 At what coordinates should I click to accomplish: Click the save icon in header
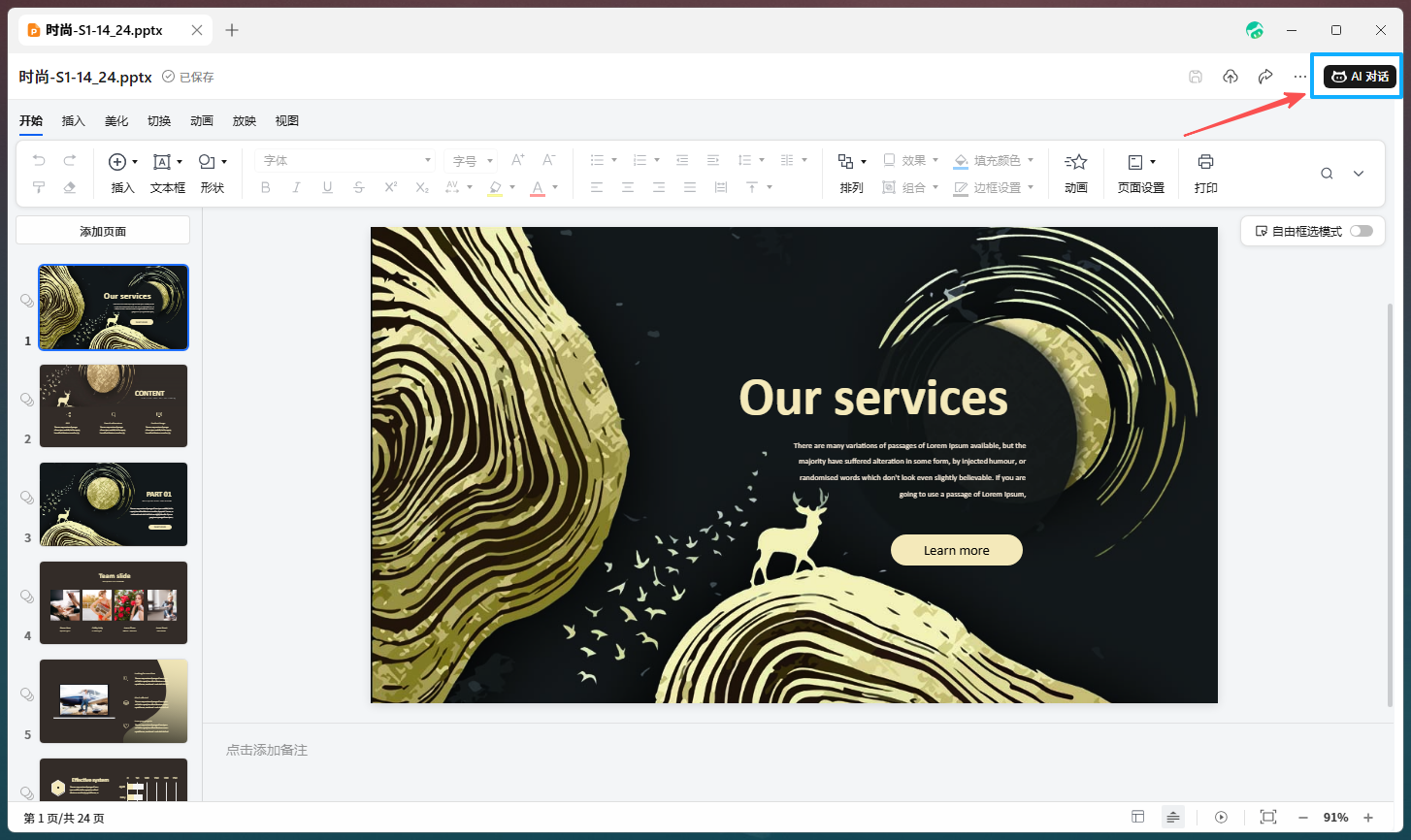tap(1196, 77)
